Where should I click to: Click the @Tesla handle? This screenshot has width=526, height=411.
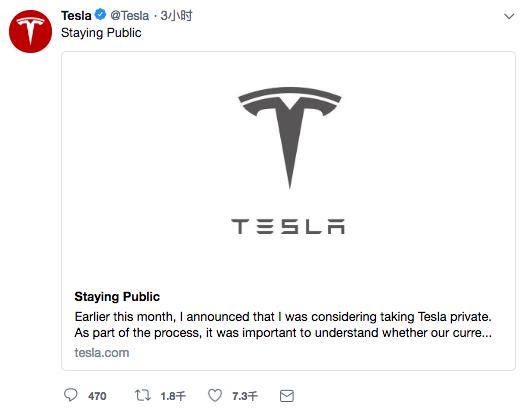click(x=129, y=15)
